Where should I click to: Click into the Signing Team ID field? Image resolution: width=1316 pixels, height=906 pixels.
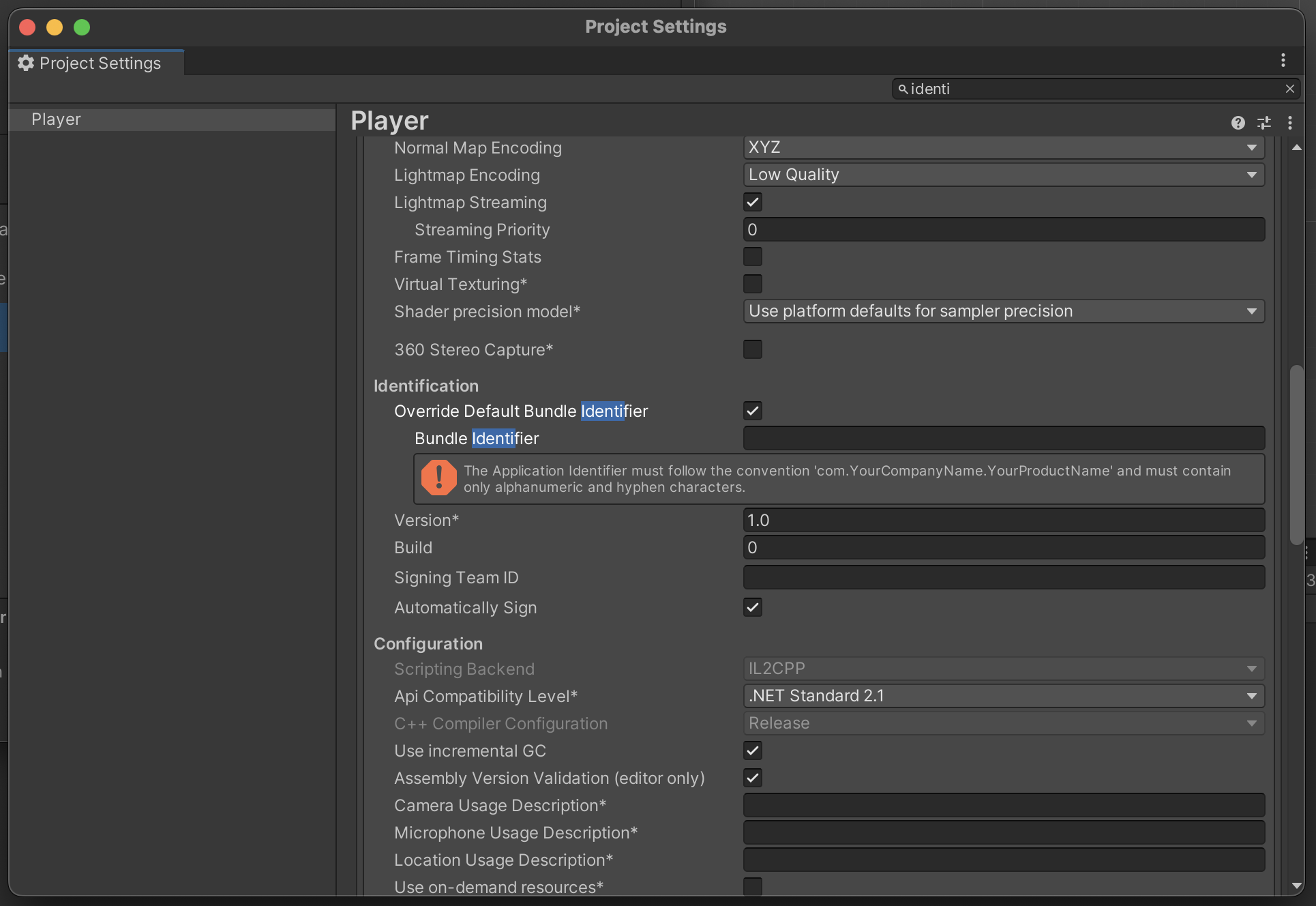pyautogui.click(x=1003, y=577)
